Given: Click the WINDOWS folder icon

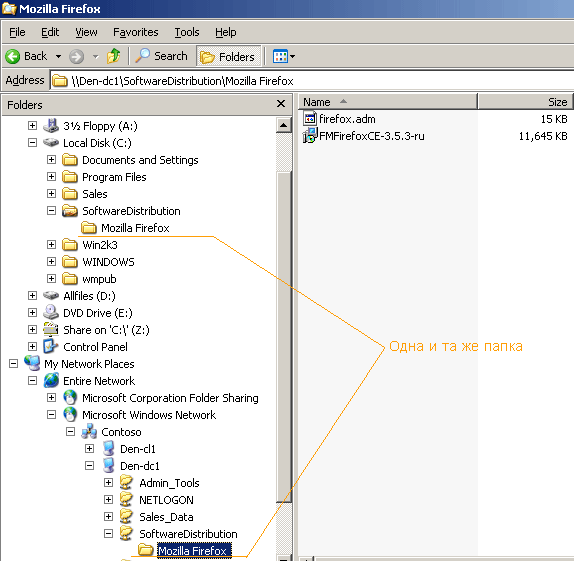Looking at the screenshot, I should point(70,262).
